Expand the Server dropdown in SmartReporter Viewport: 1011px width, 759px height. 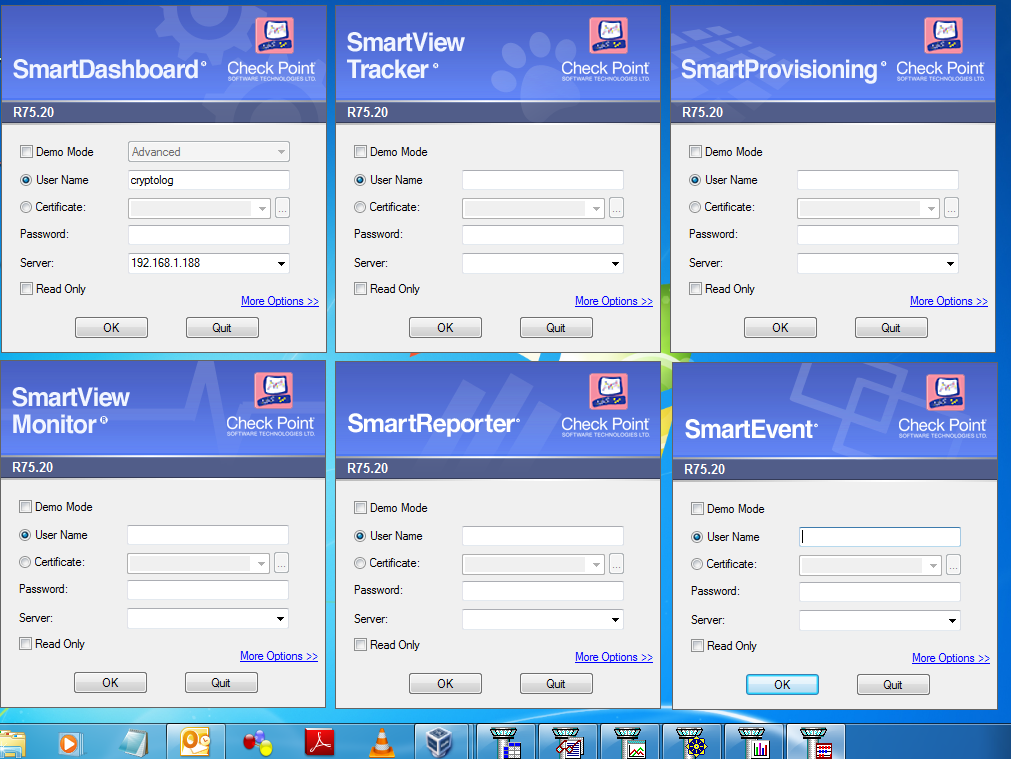point(615,620)
